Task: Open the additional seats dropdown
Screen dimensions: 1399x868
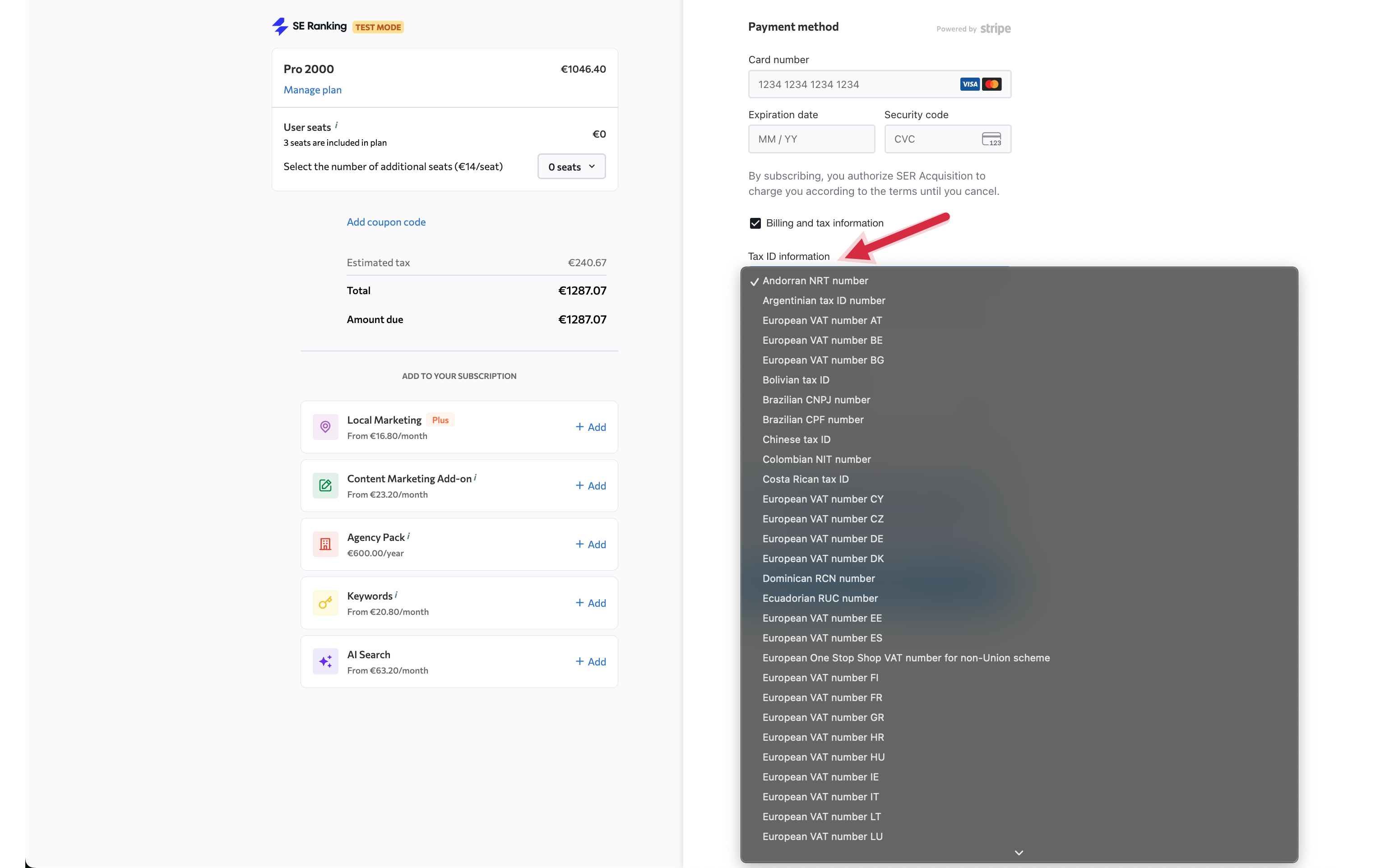Action: coord(571,166)
